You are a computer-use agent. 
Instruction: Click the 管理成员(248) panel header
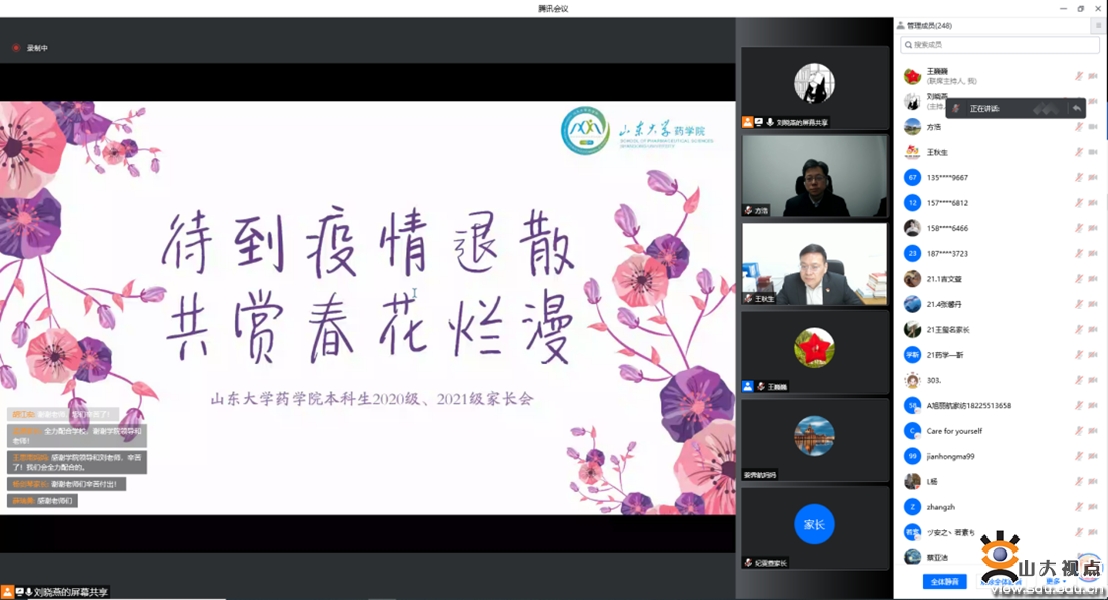pyautogui.click(x=929, y=26)
